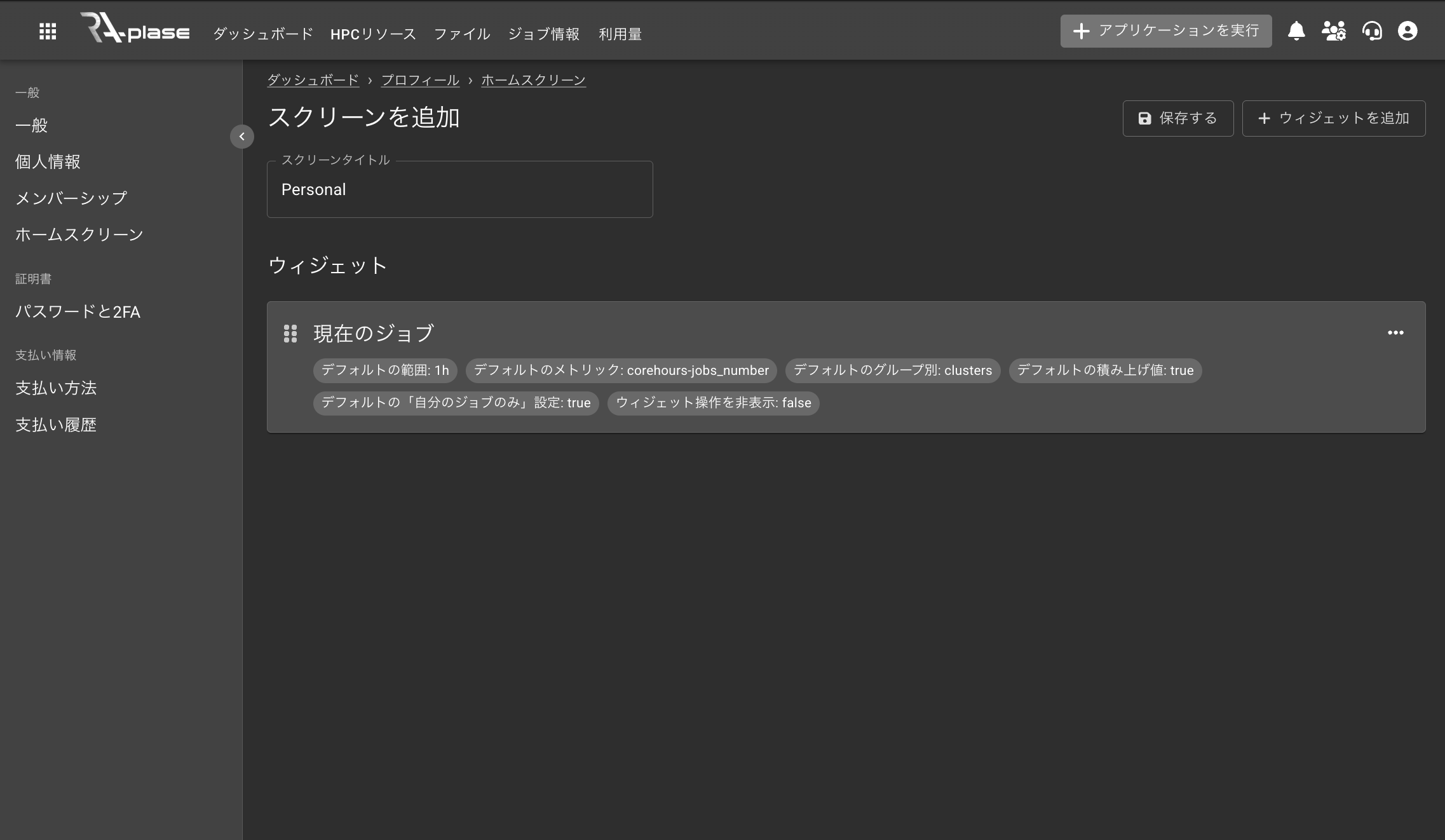This screenshot has height=840, width=1445.
Task: Select パスワードと2FA in the sidebar
Action: pos(78,312)
